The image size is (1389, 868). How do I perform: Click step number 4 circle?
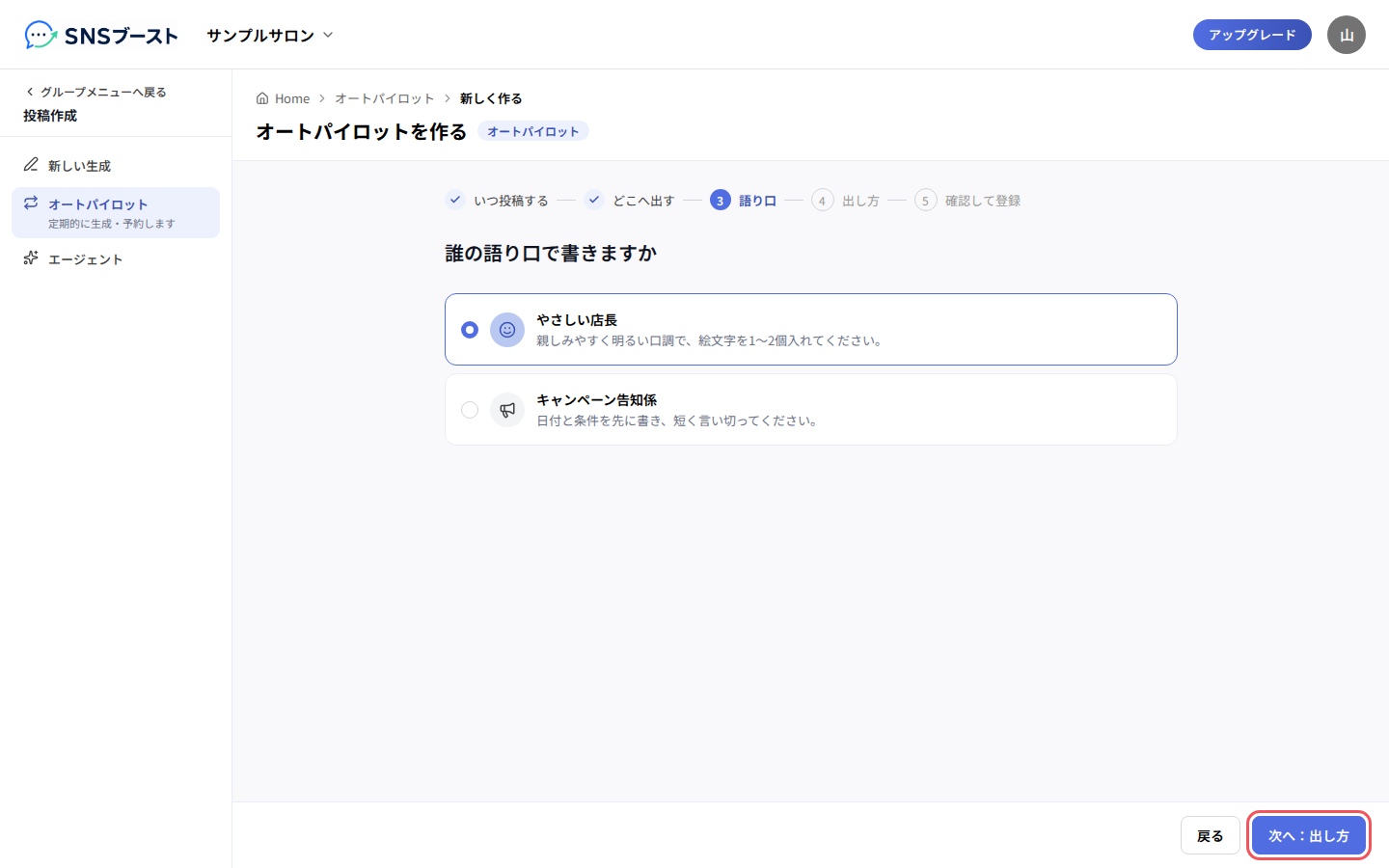pos(822,200)
